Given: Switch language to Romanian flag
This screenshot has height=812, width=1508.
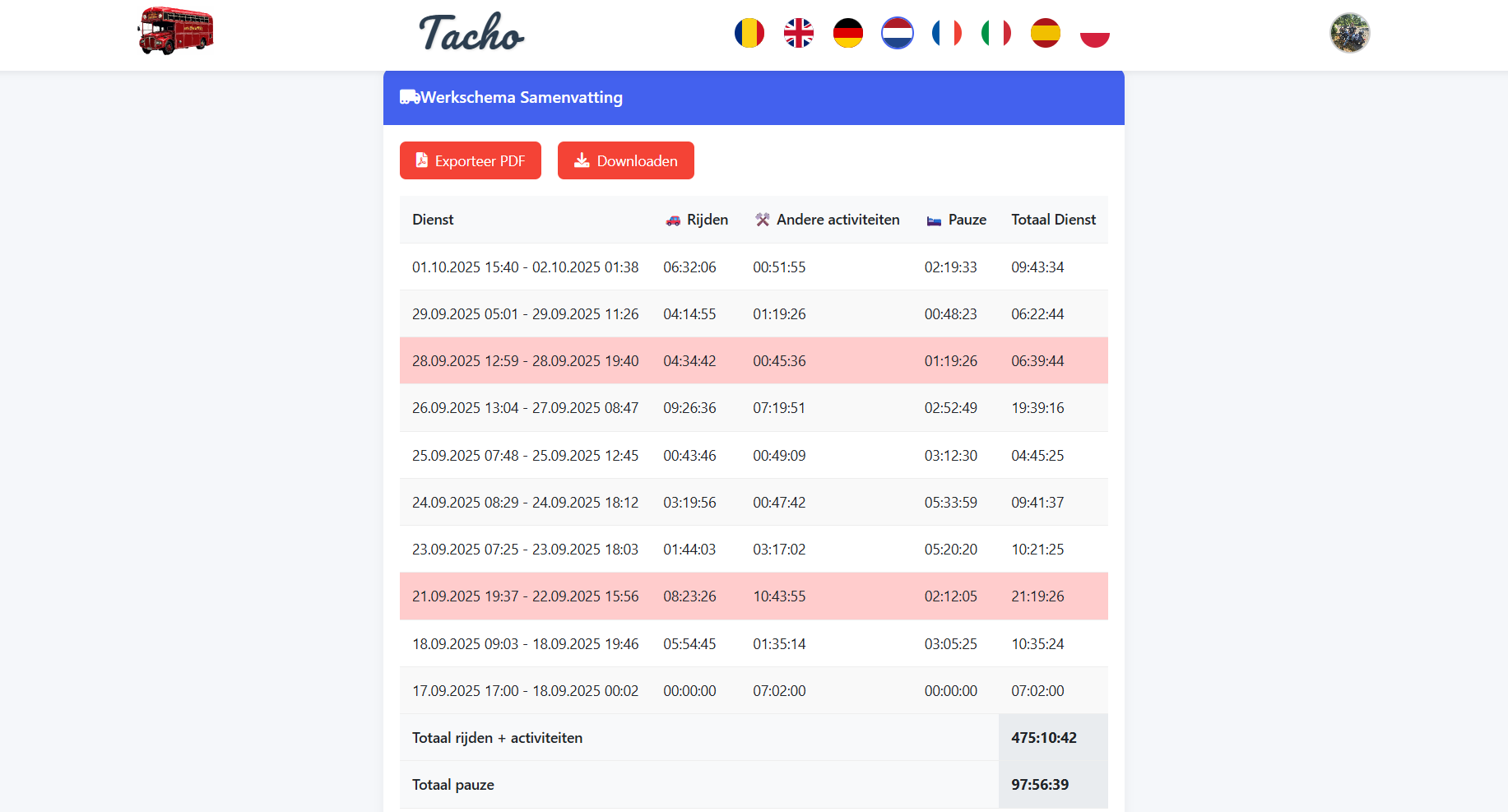Looking at the screenshot, I should (x=749, y=33).
